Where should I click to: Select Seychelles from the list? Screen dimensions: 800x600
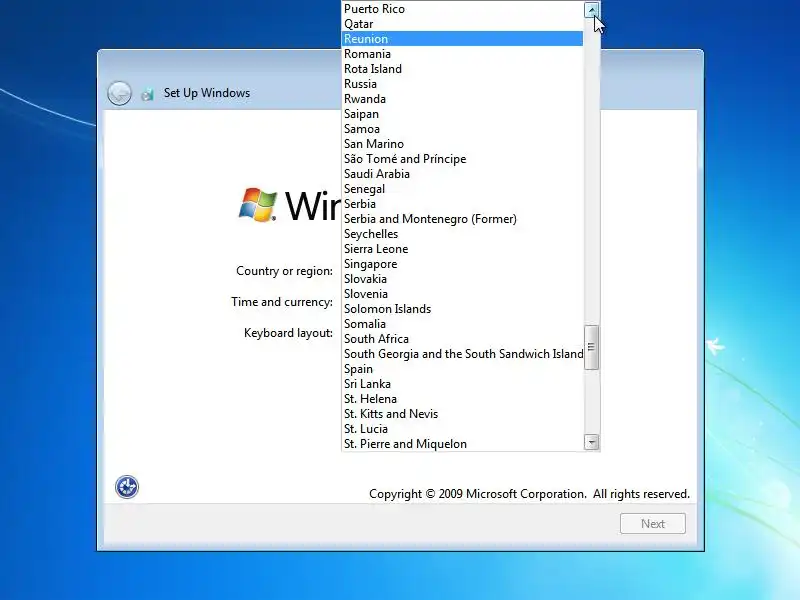pos(462,234)
